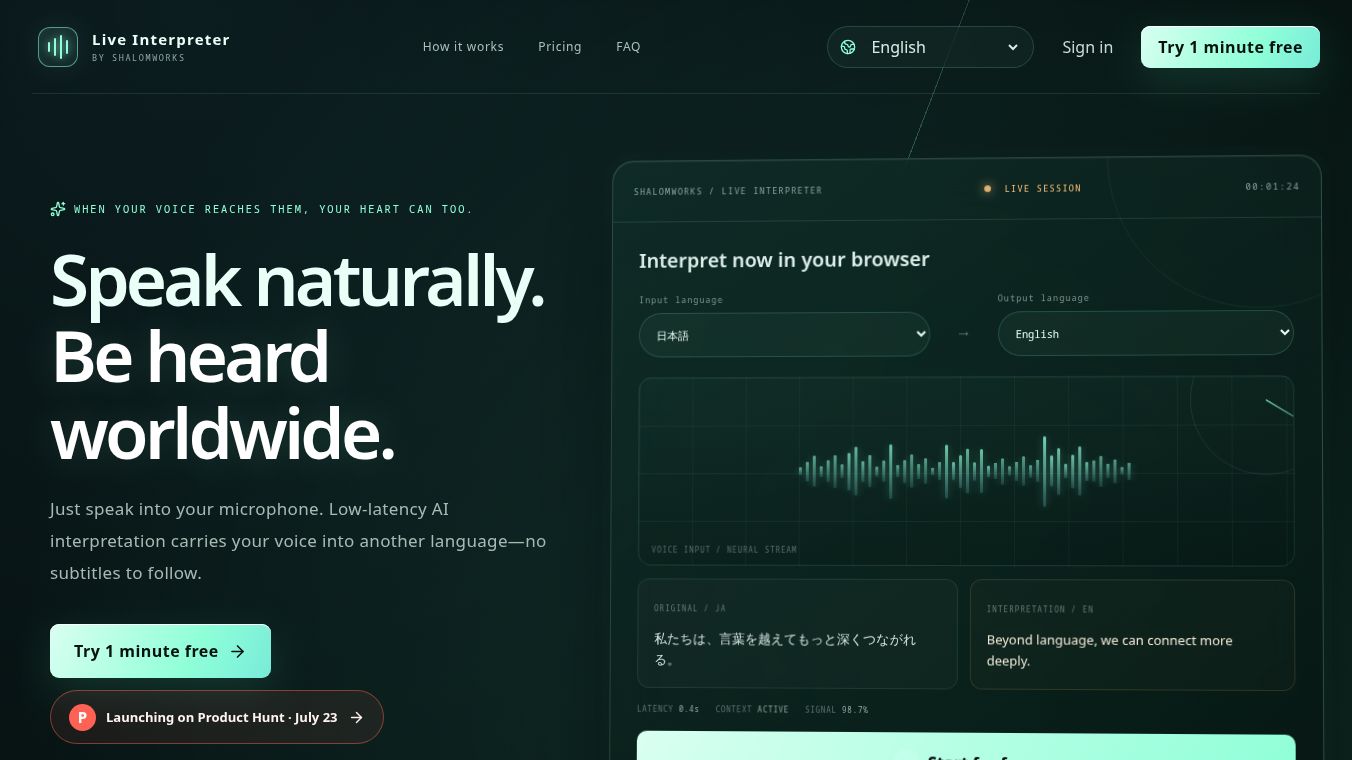Click the SIGNAL 98.7% readout

(837, 709)
